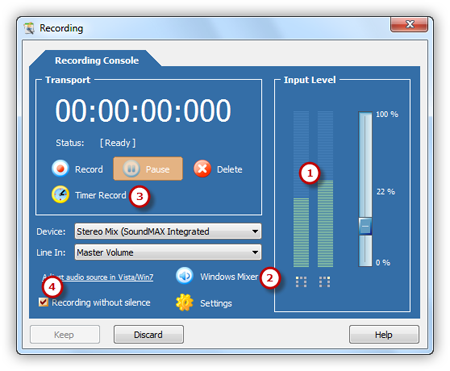Click the right channel level meter

coord(325,189)
